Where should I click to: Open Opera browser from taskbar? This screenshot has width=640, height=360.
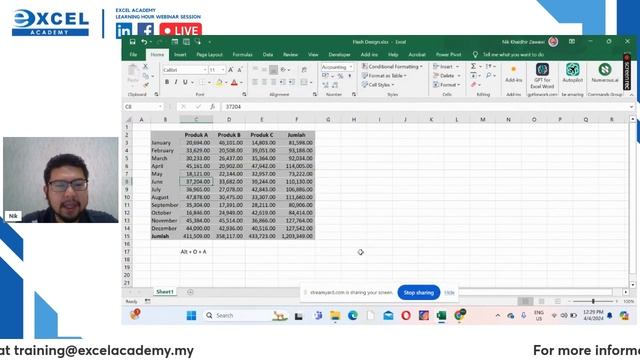click(406, 315)
